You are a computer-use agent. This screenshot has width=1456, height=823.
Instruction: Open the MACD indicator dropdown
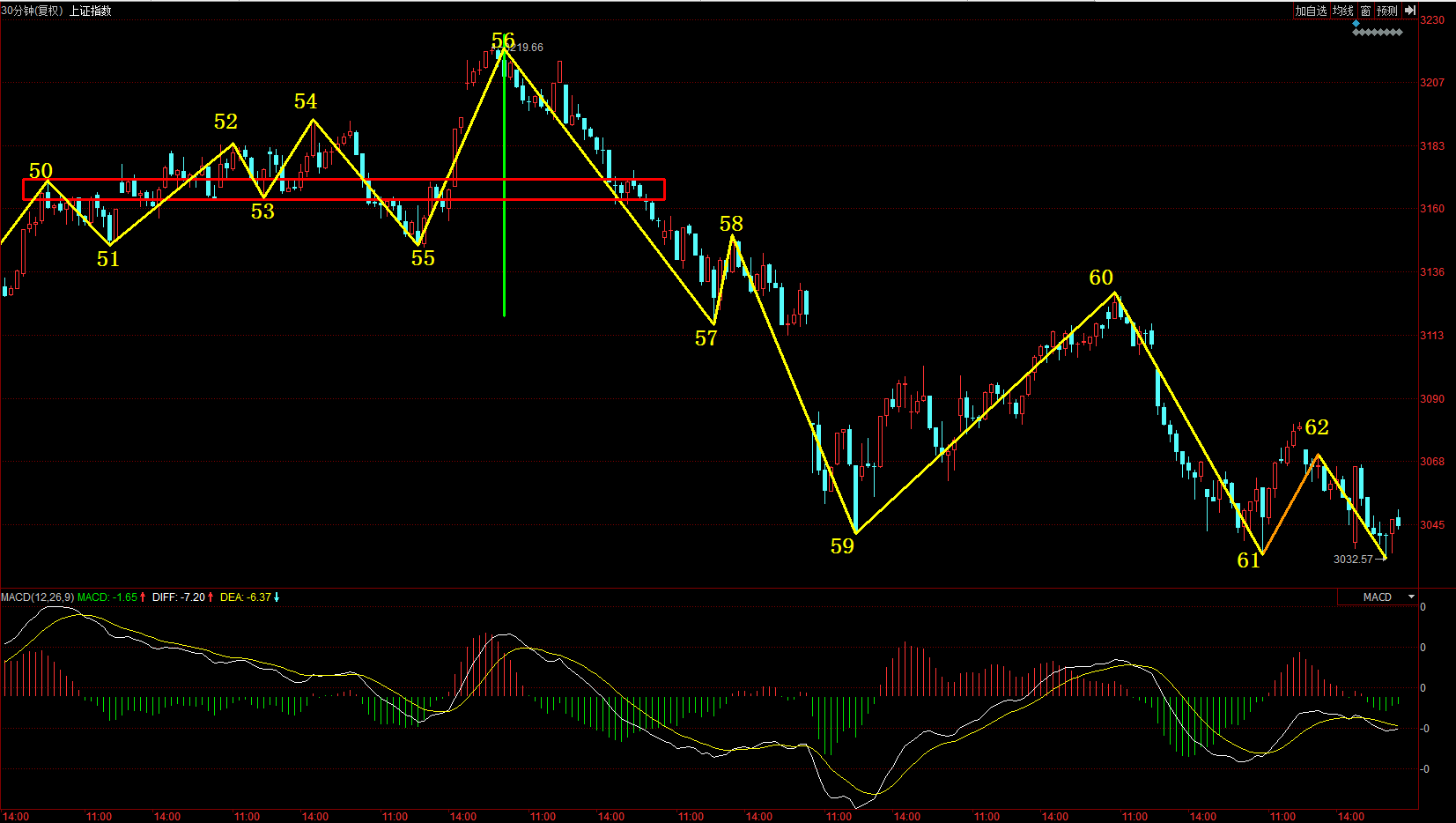click(1411, 597)
